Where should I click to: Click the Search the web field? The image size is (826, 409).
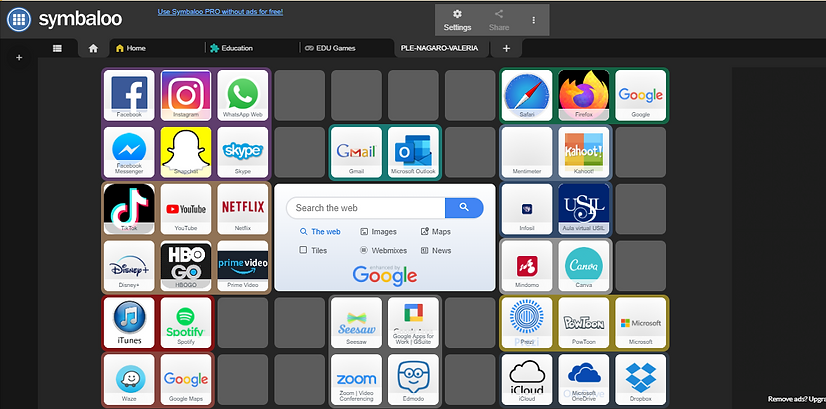(x=366, y=208)
